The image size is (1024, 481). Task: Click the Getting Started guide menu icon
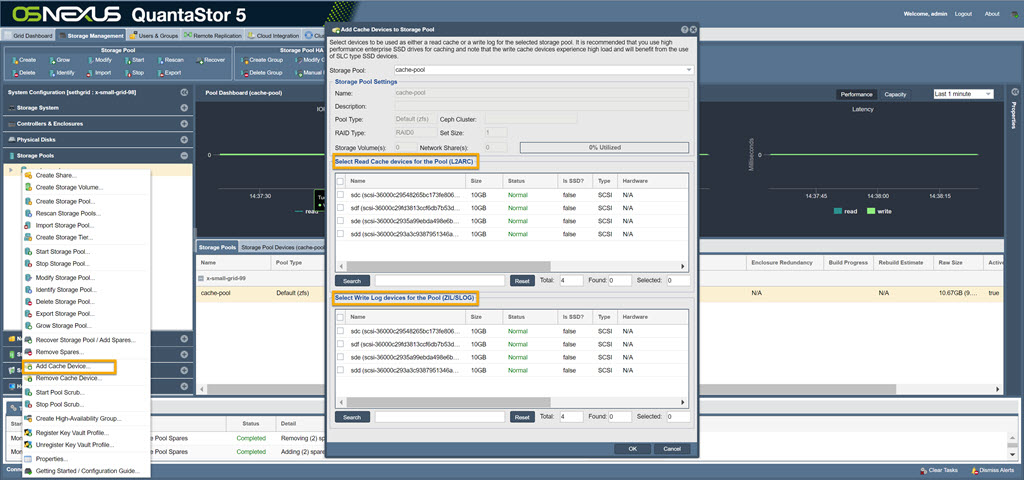click(x=28, y=471)
